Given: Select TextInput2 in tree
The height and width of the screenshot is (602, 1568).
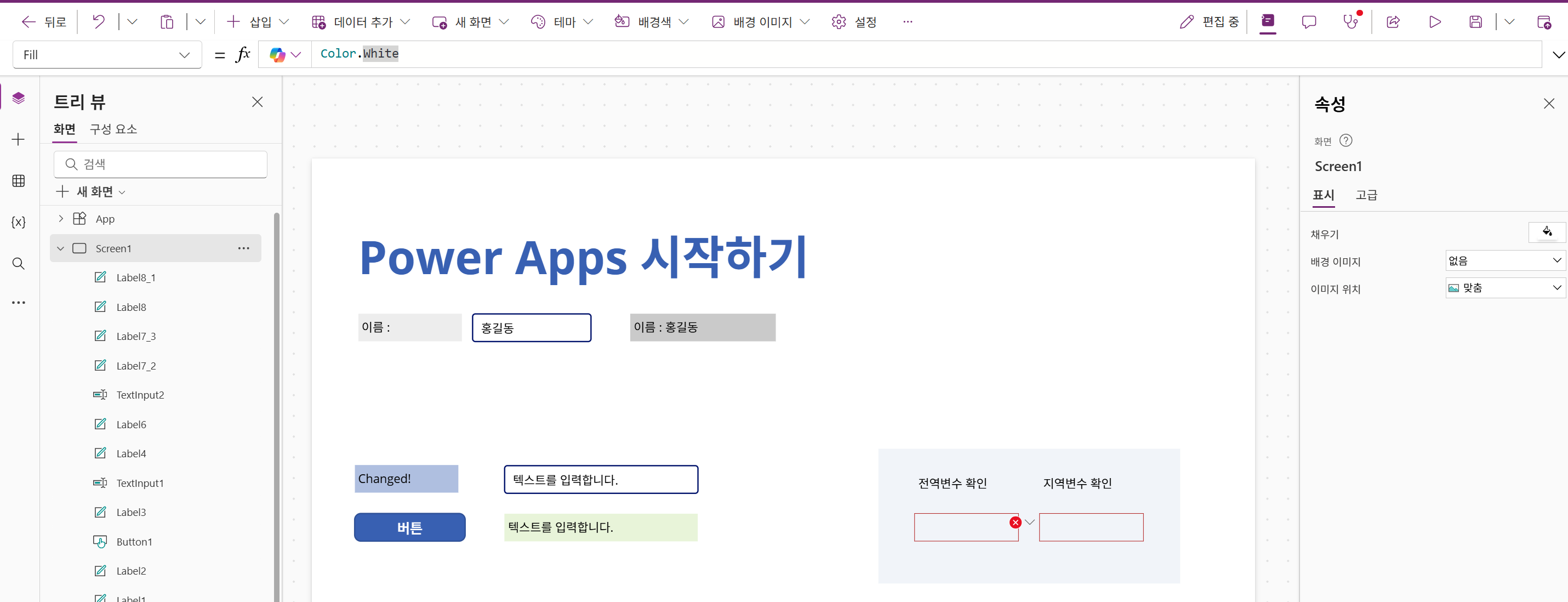Looking at the screenshot, I should (x=140, y=395).
